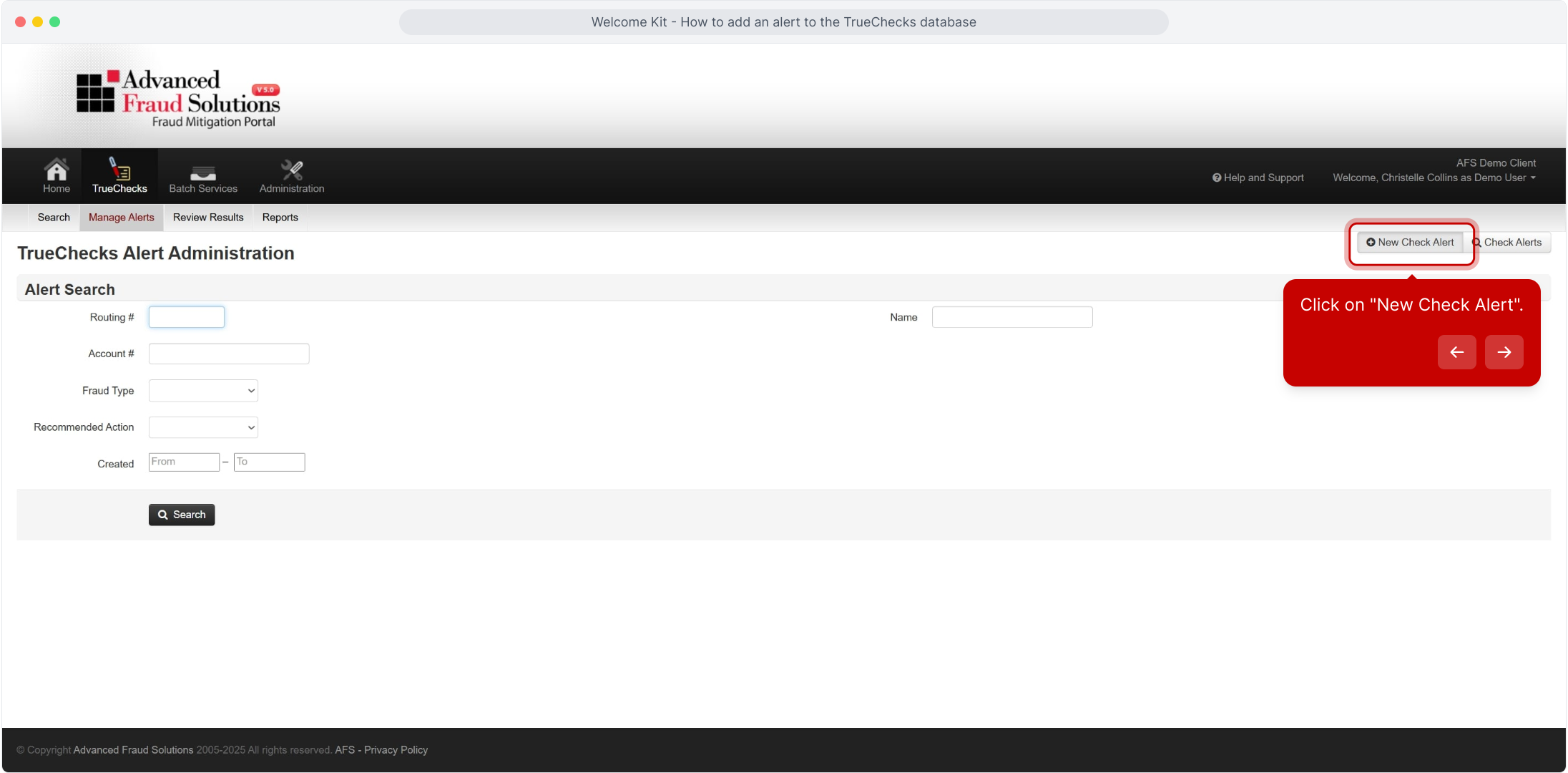Click into the Name search field
The height and width of the screenshot is (773, 1568).
(x=1012, y=317)
